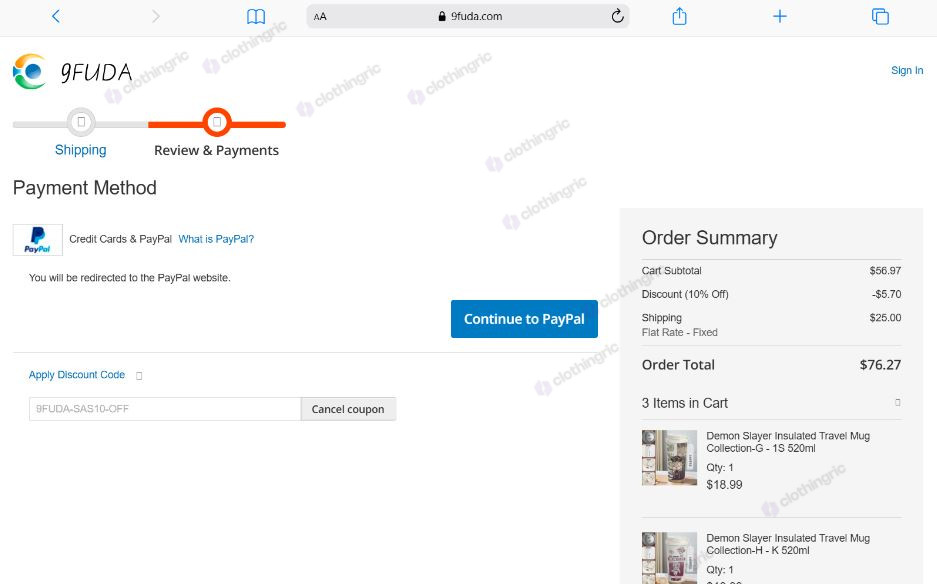Screen dimensions: 937x584
Task: Click the Collection-G 1S mug thumbnail
Action: (x=669, y=457)
